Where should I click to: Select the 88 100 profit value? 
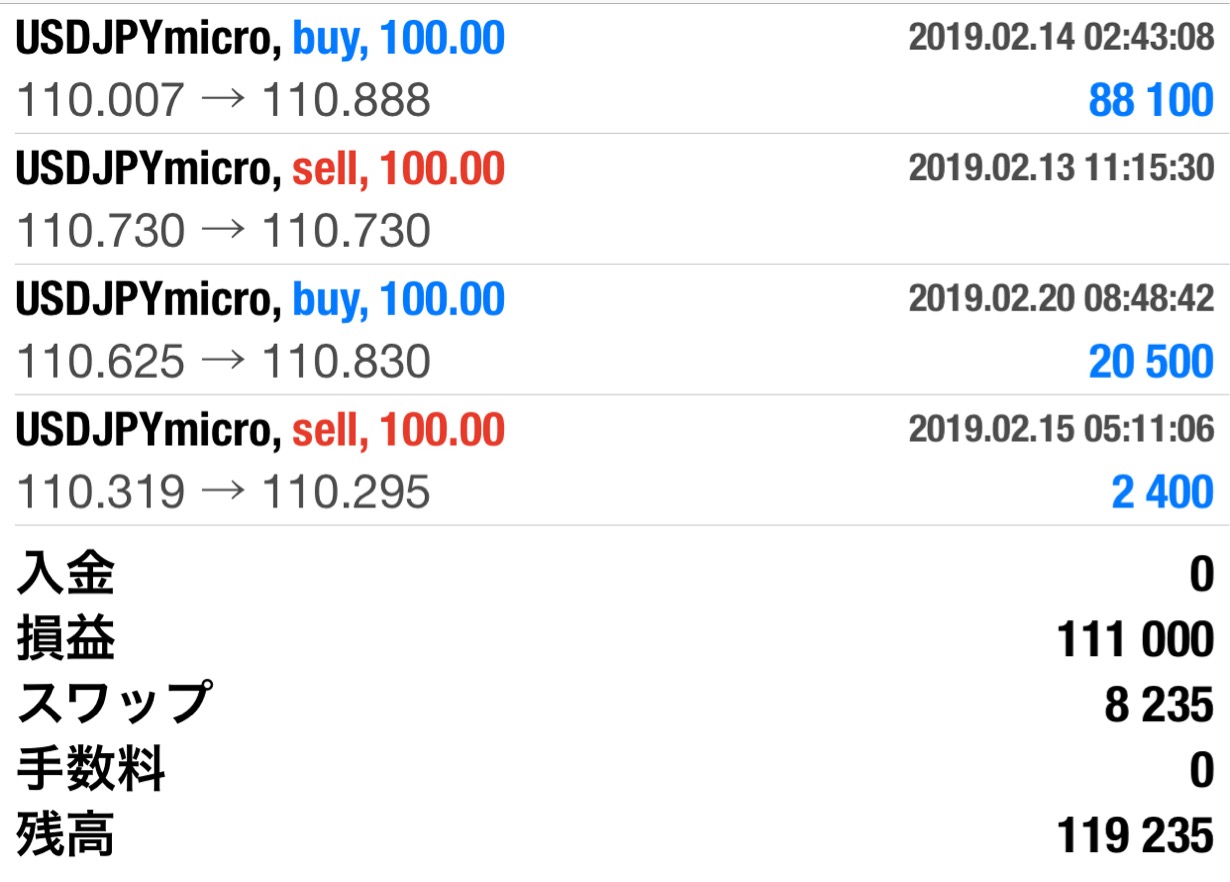click(x=1151, y=101)
